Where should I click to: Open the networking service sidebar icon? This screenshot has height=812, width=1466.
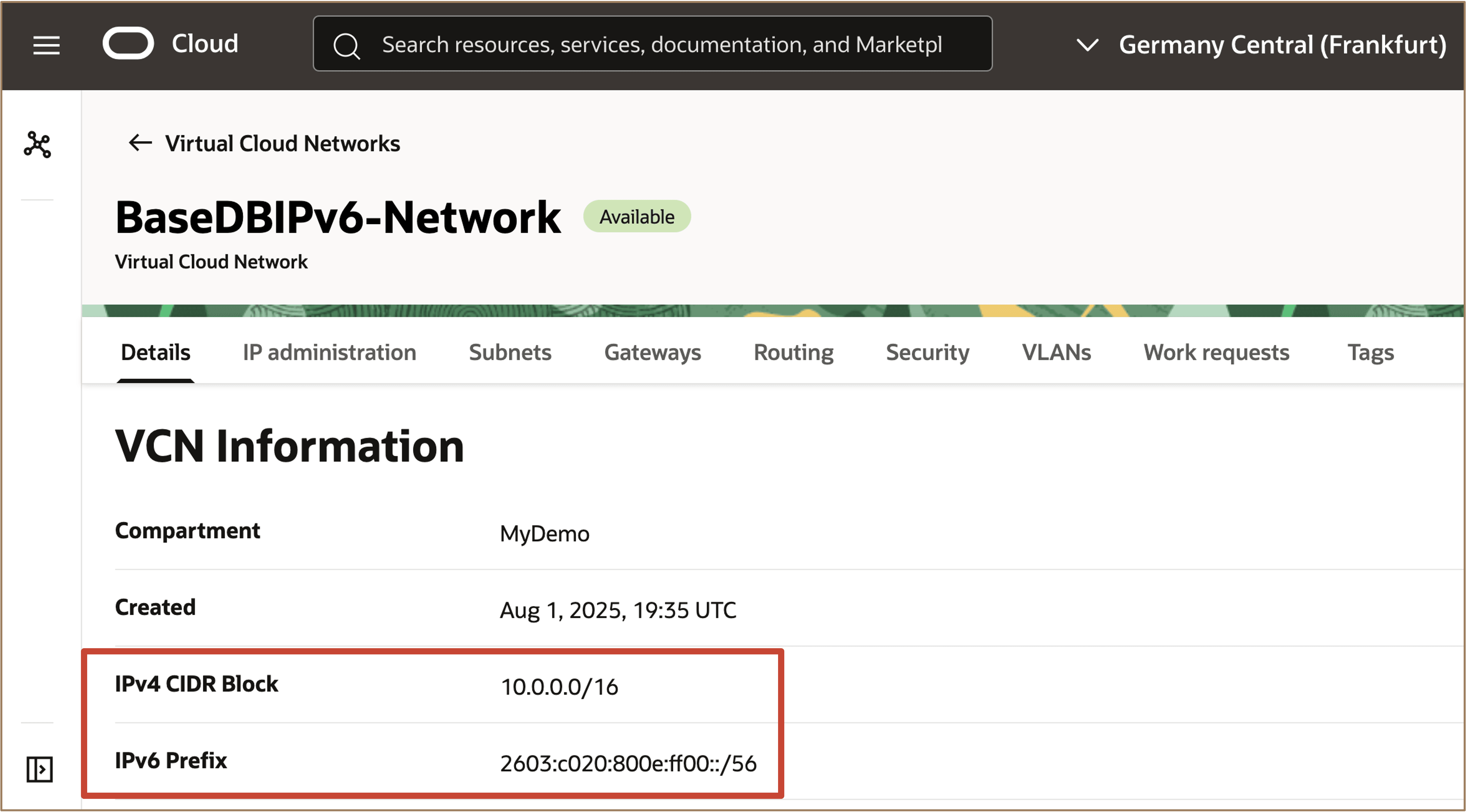coord(38,144)
